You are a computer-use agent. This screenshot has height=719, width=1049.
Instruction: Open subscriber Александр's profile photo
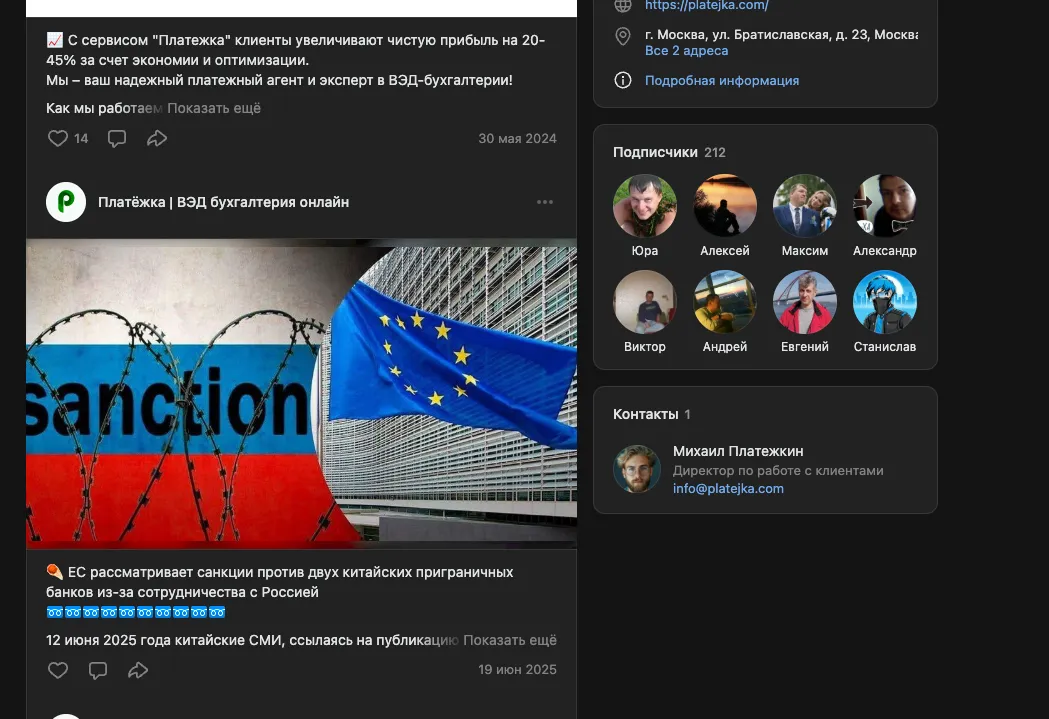coord(884,206)
